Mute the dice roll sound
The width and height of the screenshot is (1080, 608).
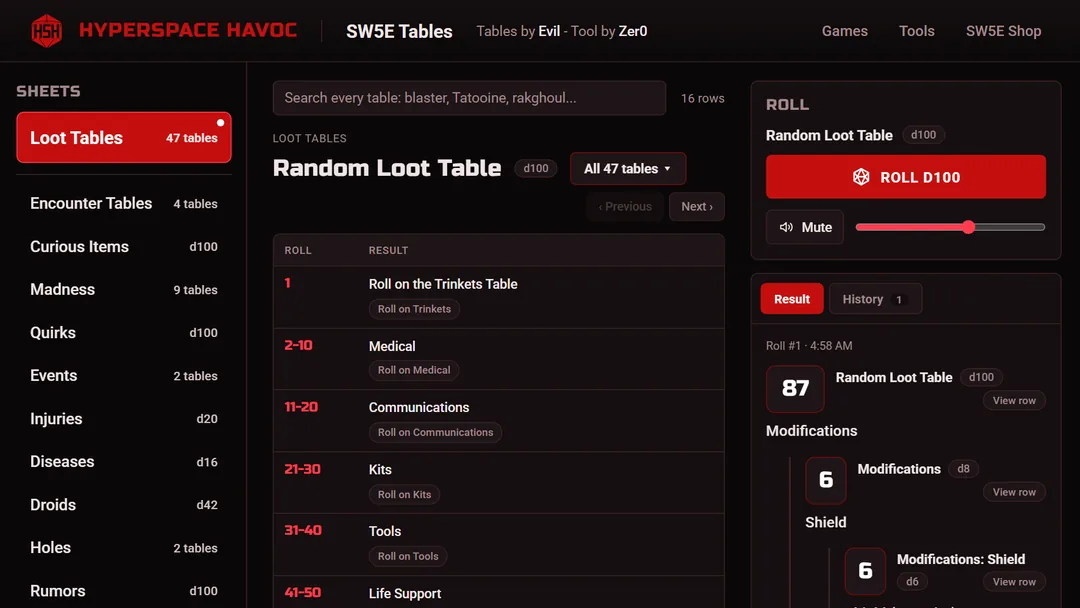coord(804,227)
